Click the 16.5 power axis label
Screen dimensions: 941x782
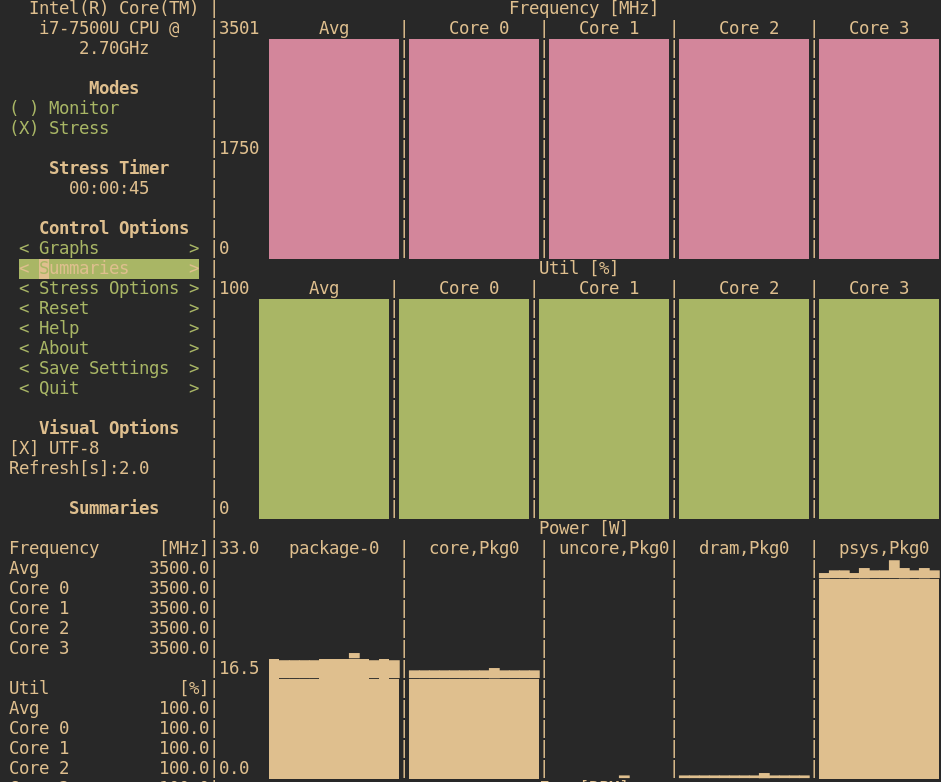tap(239, 668)
